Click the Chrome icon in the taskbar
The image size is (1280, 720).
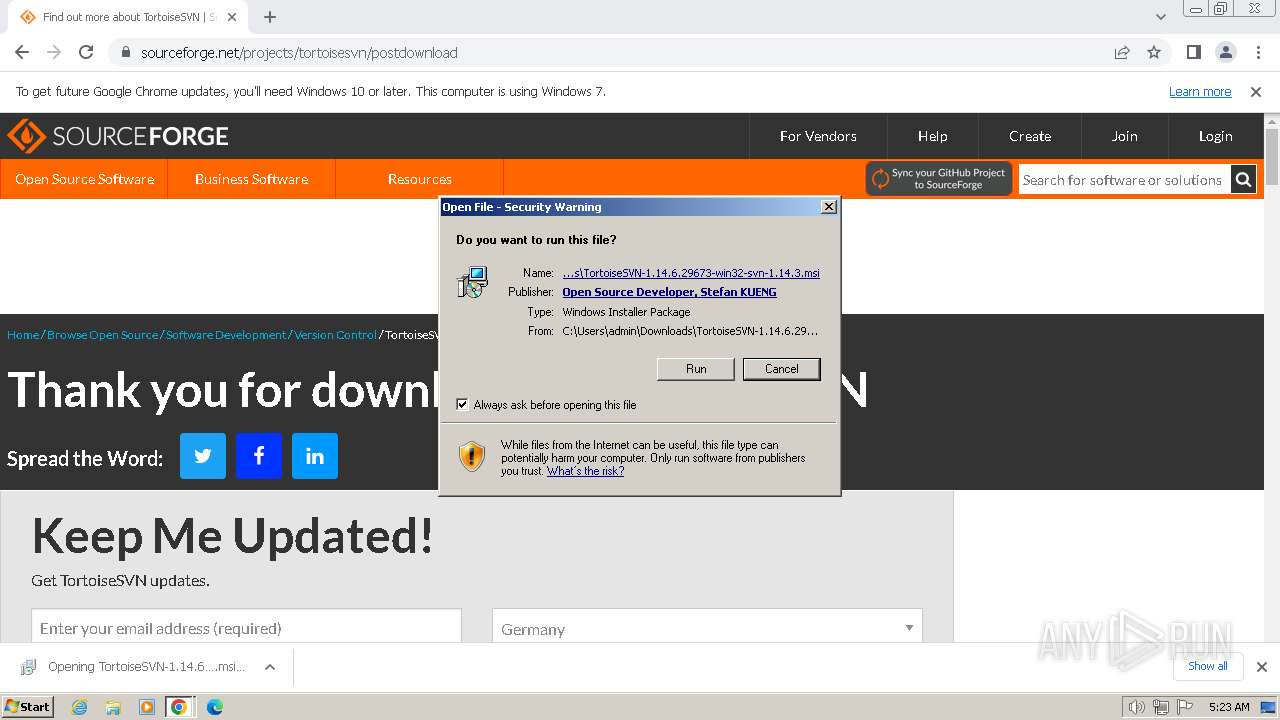pyautogui.click(x=179, y=707)
